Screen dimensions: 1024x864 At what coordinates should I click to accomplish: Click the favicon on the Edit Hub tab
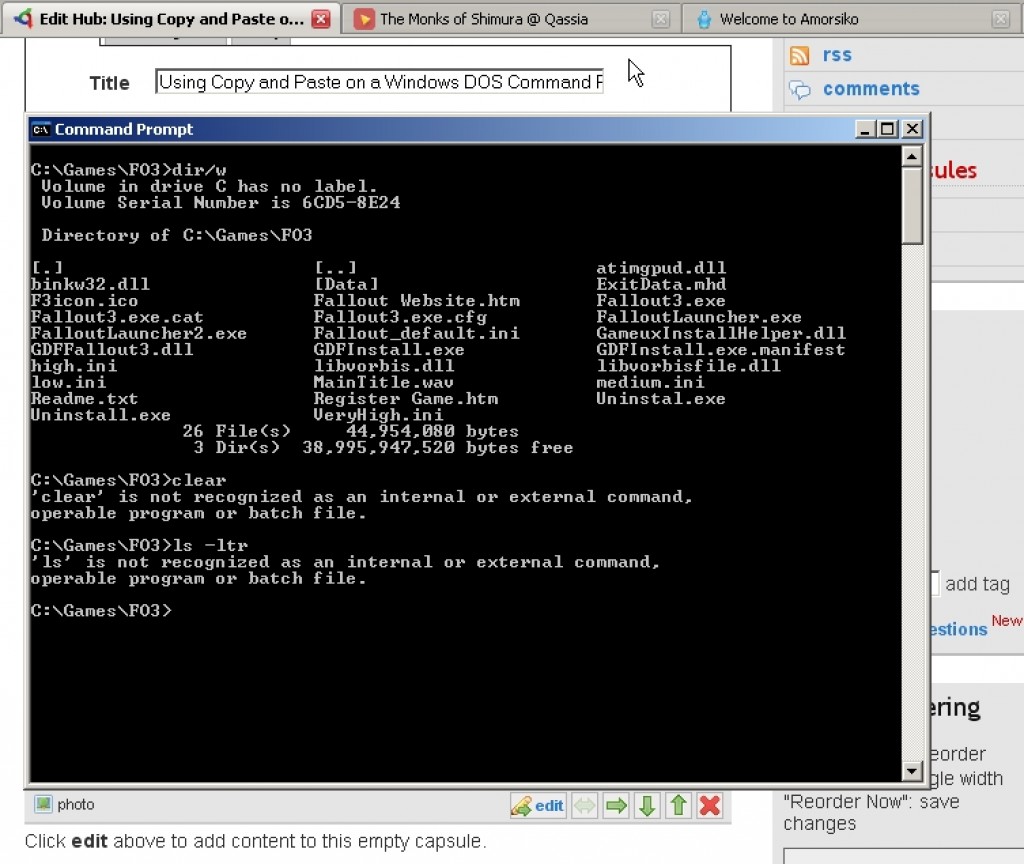(x=22, y=18)
